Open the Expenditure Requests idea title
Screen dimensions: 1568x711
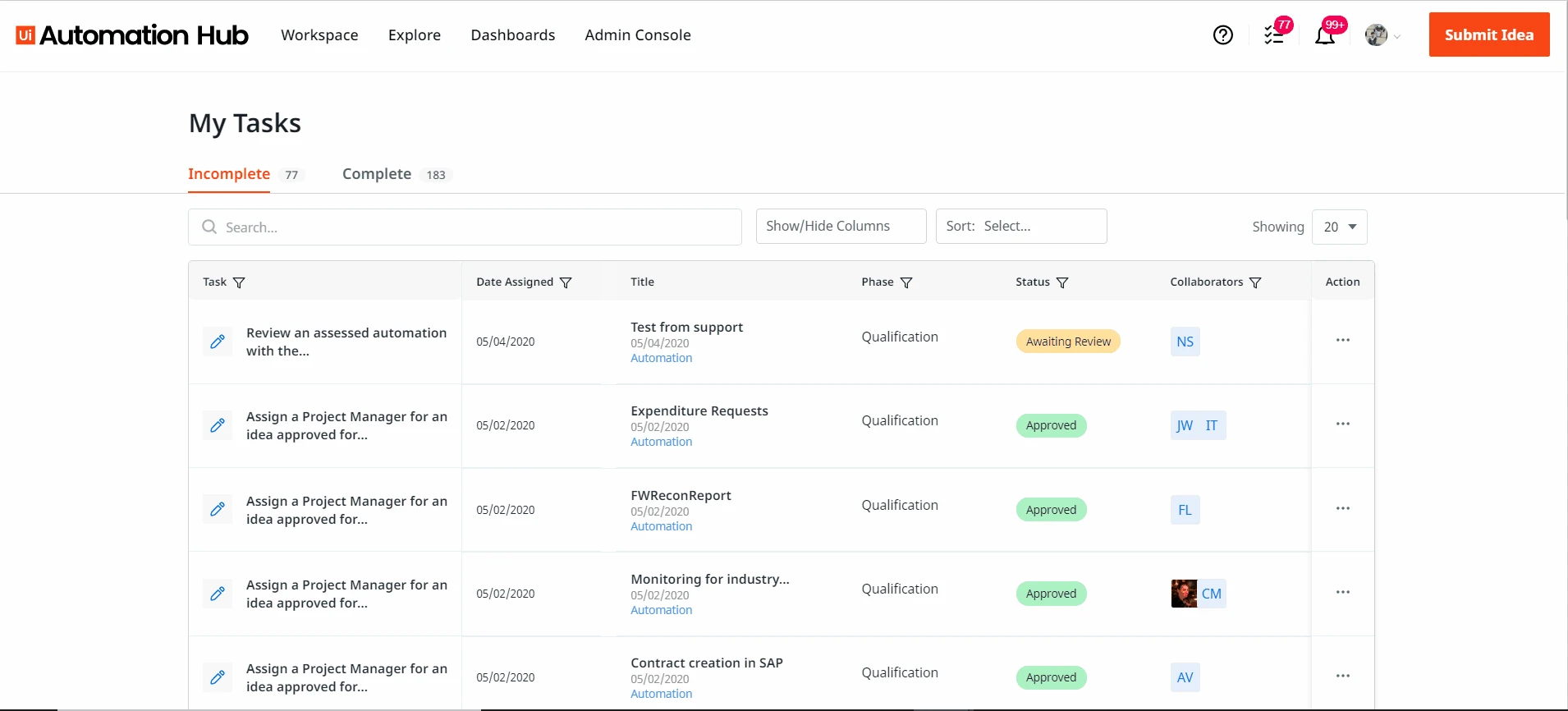[699, 411]
